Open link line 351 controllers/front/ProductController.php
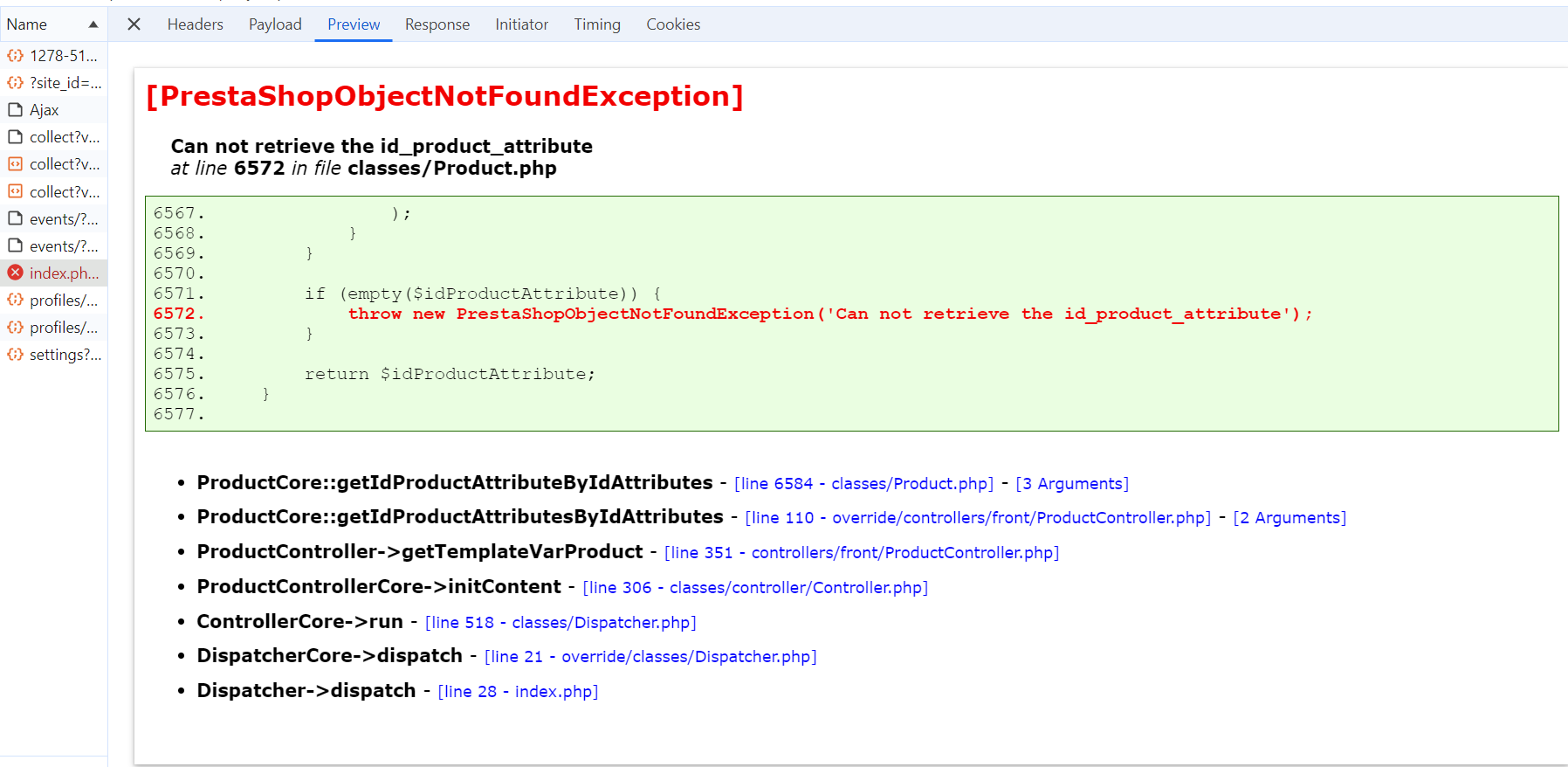1568x767 pixels. tap(862, 553)
